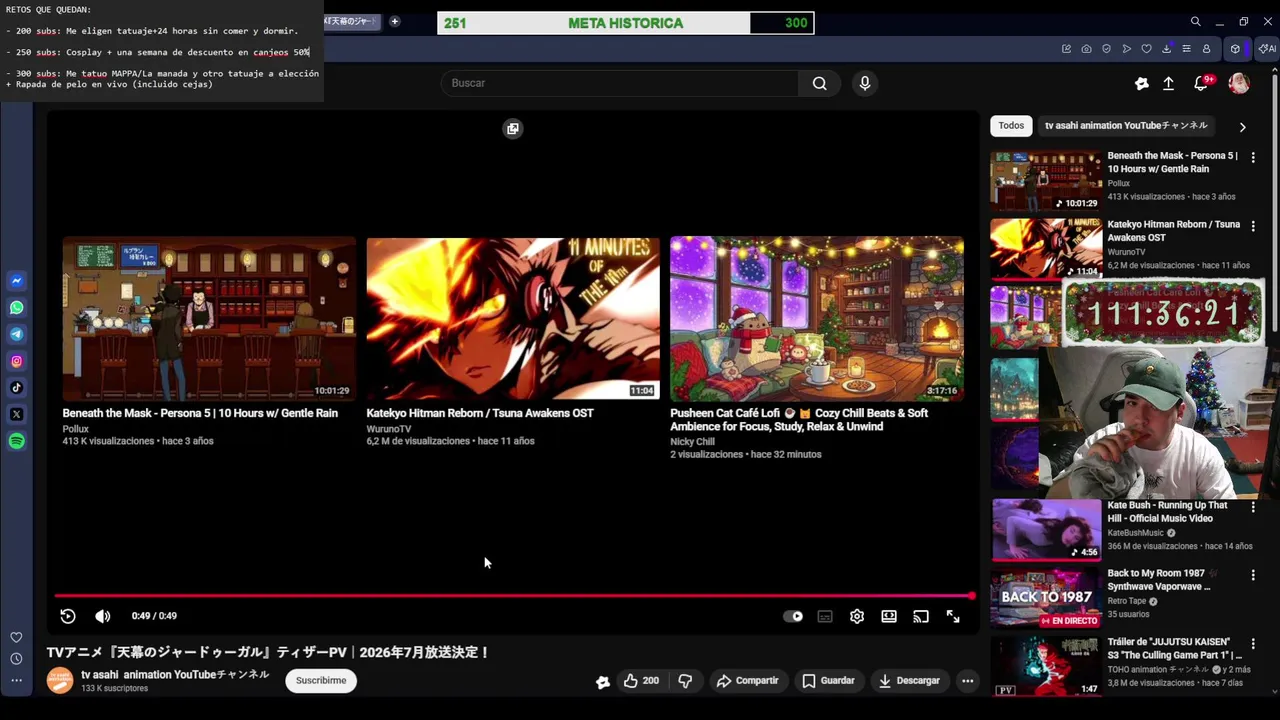Cast video to a TV
Image resolution: width=1280 pixels, height=720 pixels.
(921, 616)
